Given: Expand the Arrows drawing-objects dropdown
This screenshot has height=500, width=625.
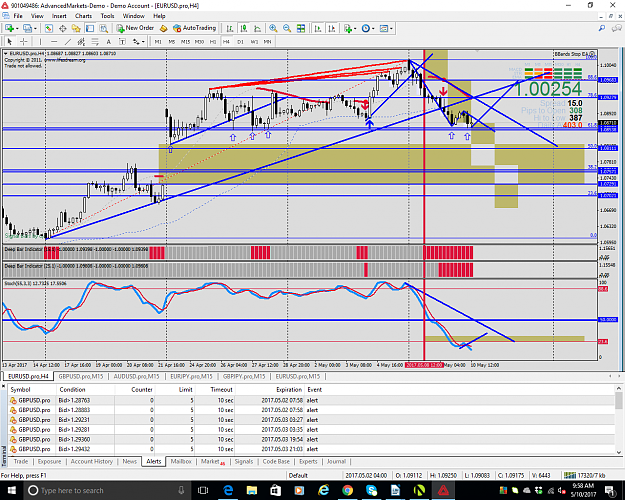Looking at the screenshot, I should tap(143, 41).
